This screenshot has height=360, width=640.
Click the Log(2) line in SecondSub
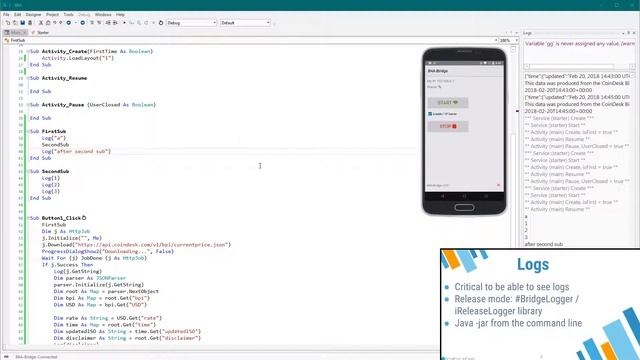[51, 185]
